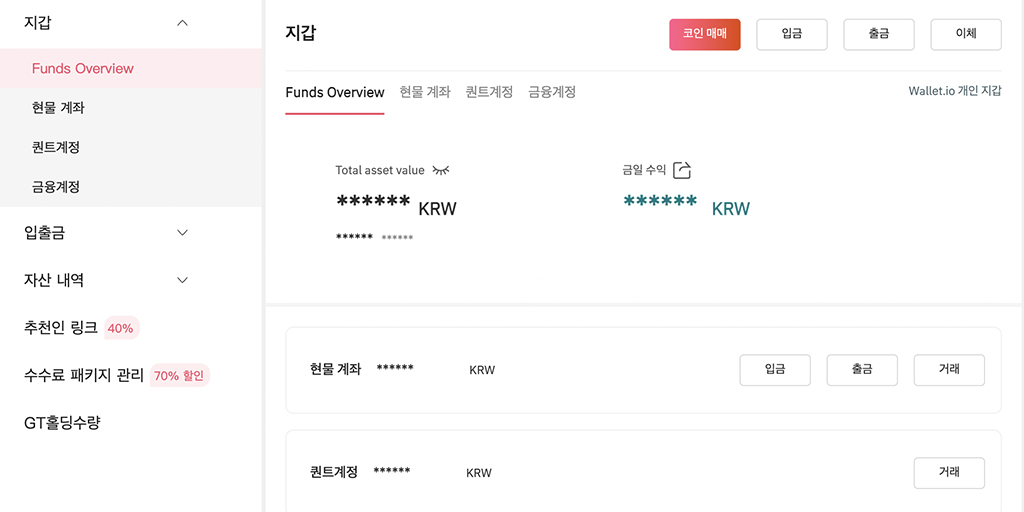Viewport: 1024px width, 512px height.
Task: Expand the 입출금 sidebar menu
Action: (182, 233)
